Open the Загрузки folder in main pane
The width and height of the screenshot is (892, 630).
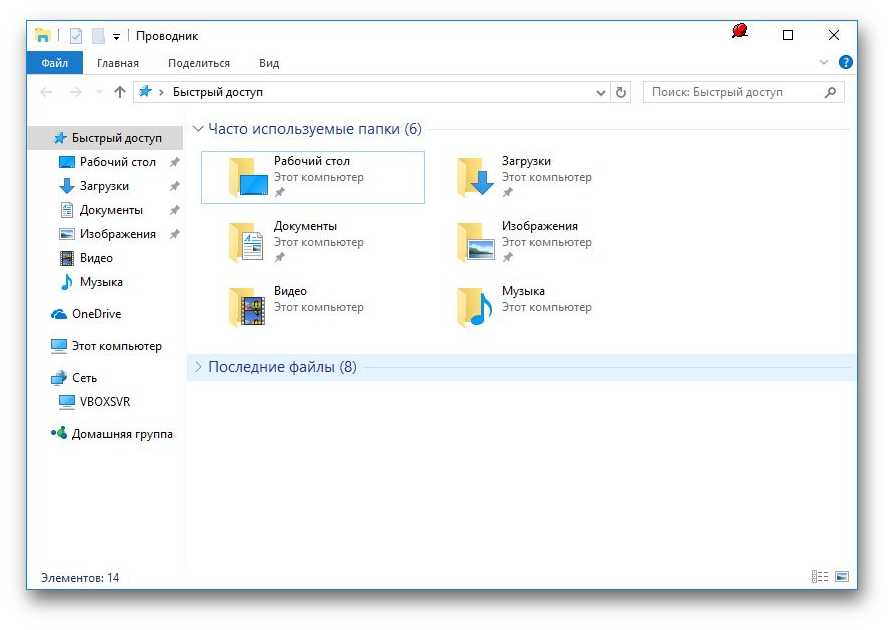point(475,177)
